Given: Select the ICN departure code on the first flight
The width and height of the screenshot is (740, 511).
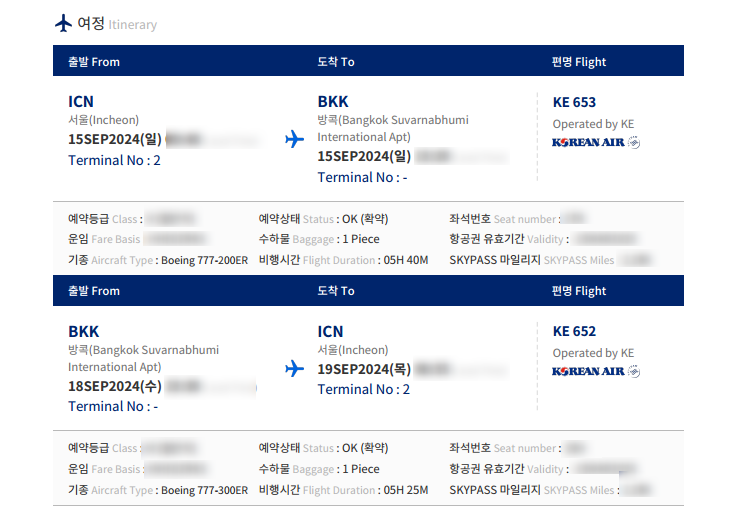Looking at the screenshot, I should coord(81,102).
